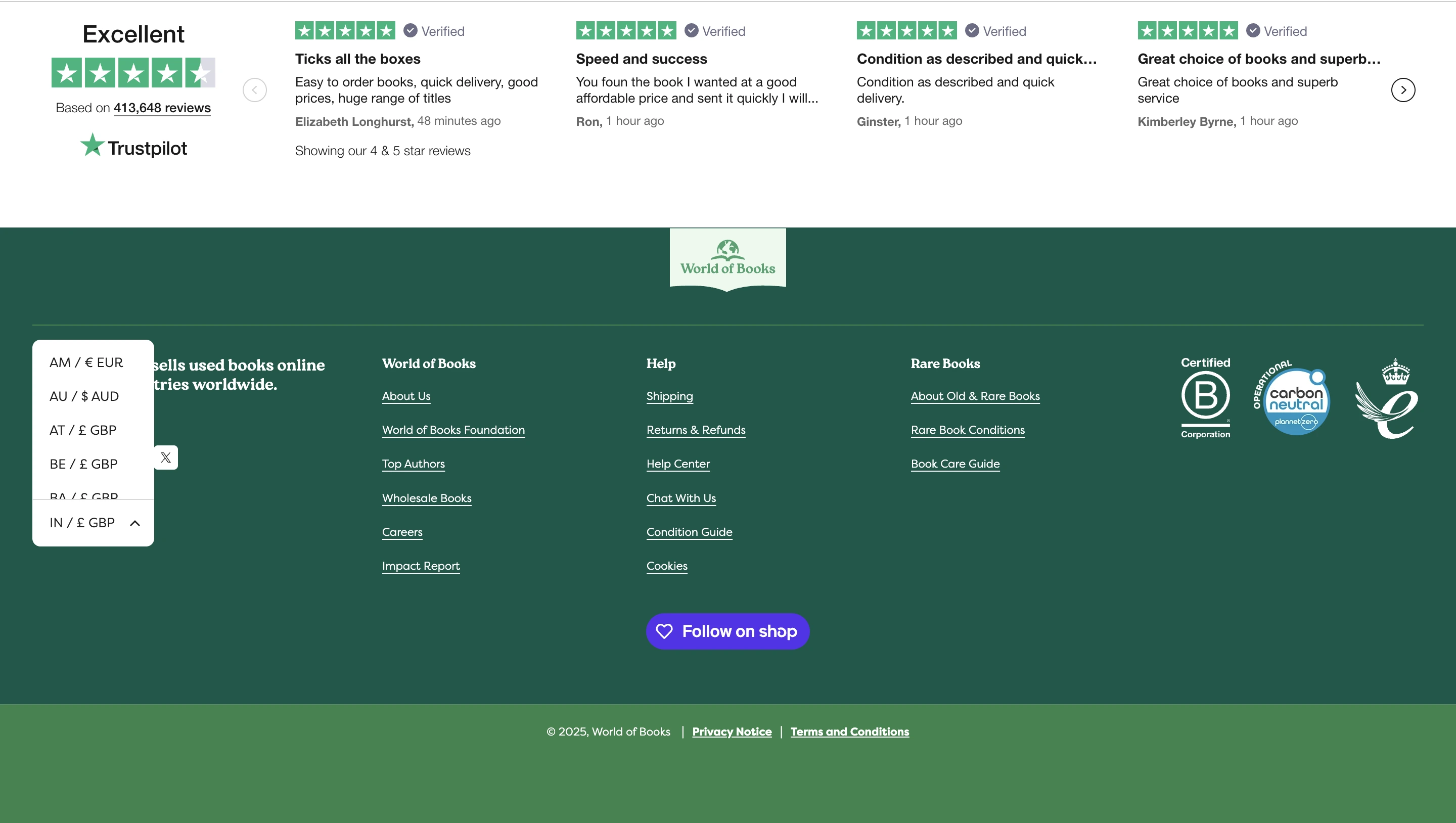Open the 413,648 reviews link
The height and width of the screenshot is (823, 1456).
pos(162,107)
